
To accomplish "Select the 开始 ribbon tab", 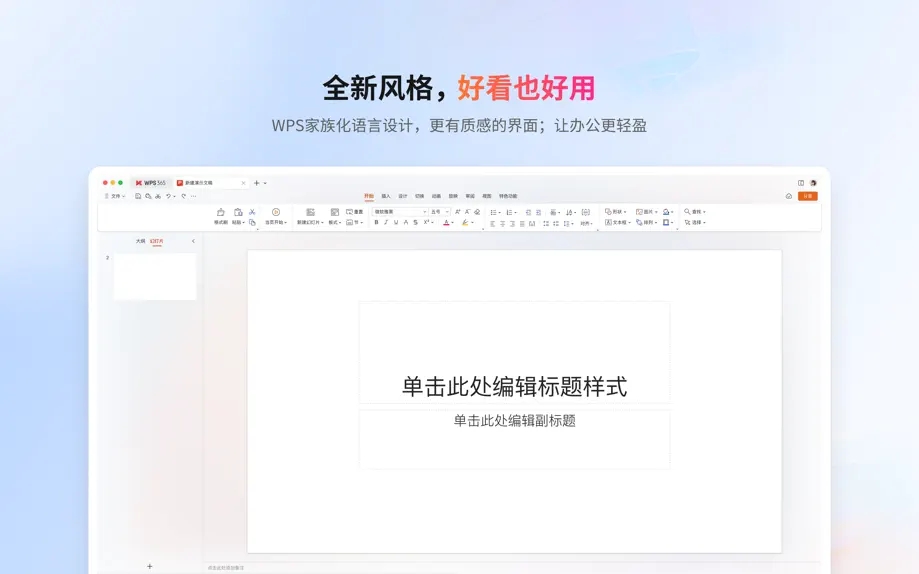I will pyautogui.click(x=369, y=196).
